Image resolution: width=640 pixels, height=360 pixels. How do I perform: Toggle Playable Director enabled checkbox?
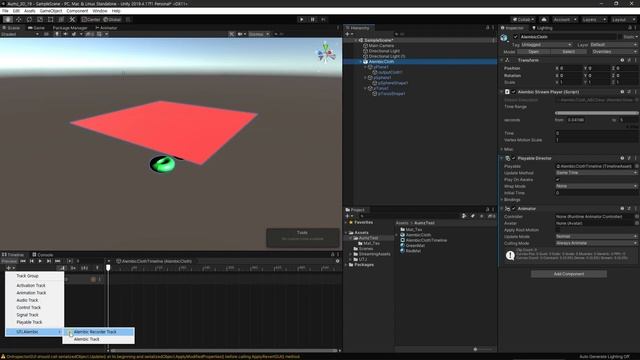(x=513, y=158)
